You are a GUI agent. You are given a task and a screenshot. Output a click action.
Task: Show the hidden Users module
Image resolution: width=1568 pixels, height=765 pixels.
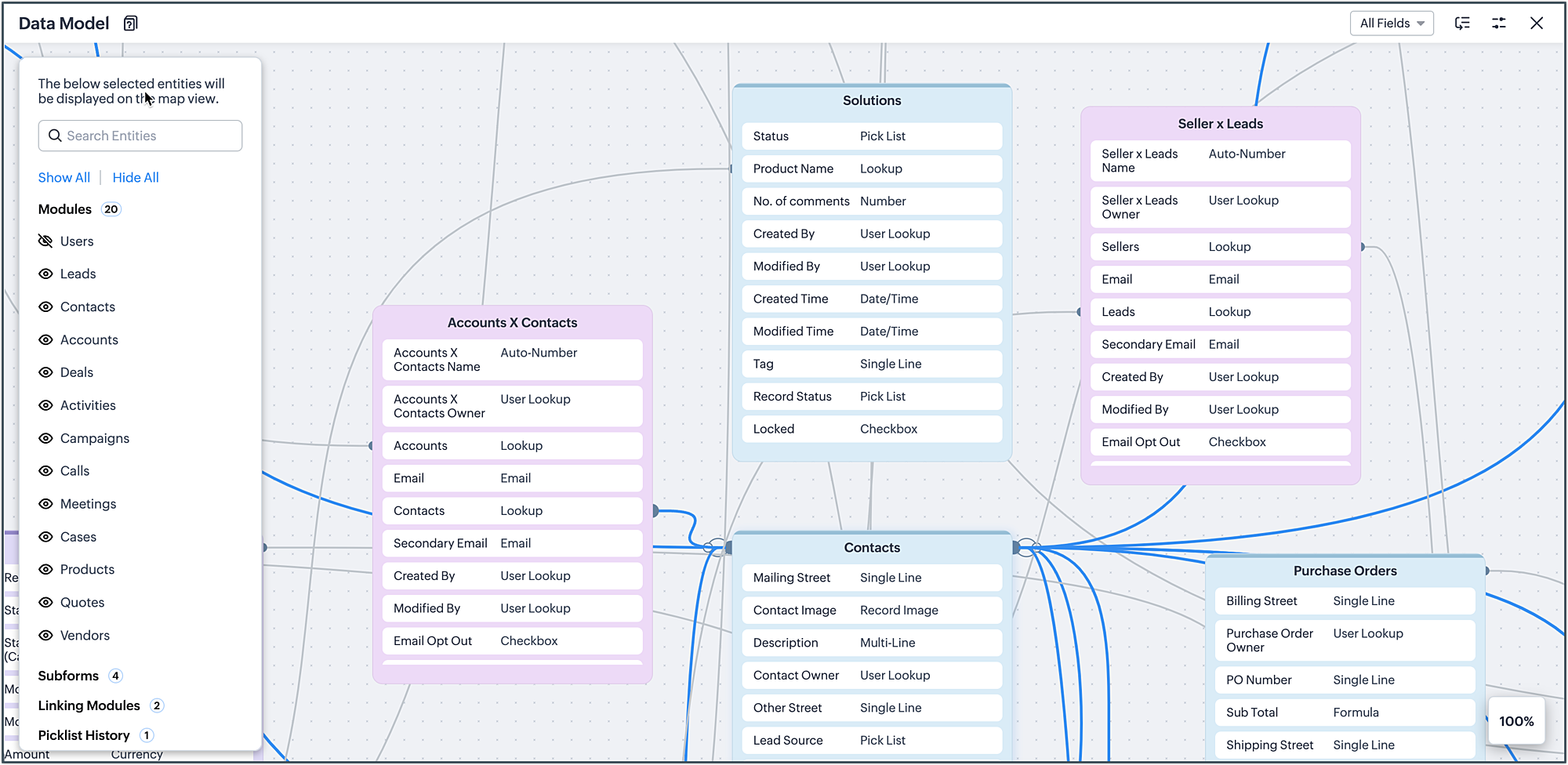(45, 241)
